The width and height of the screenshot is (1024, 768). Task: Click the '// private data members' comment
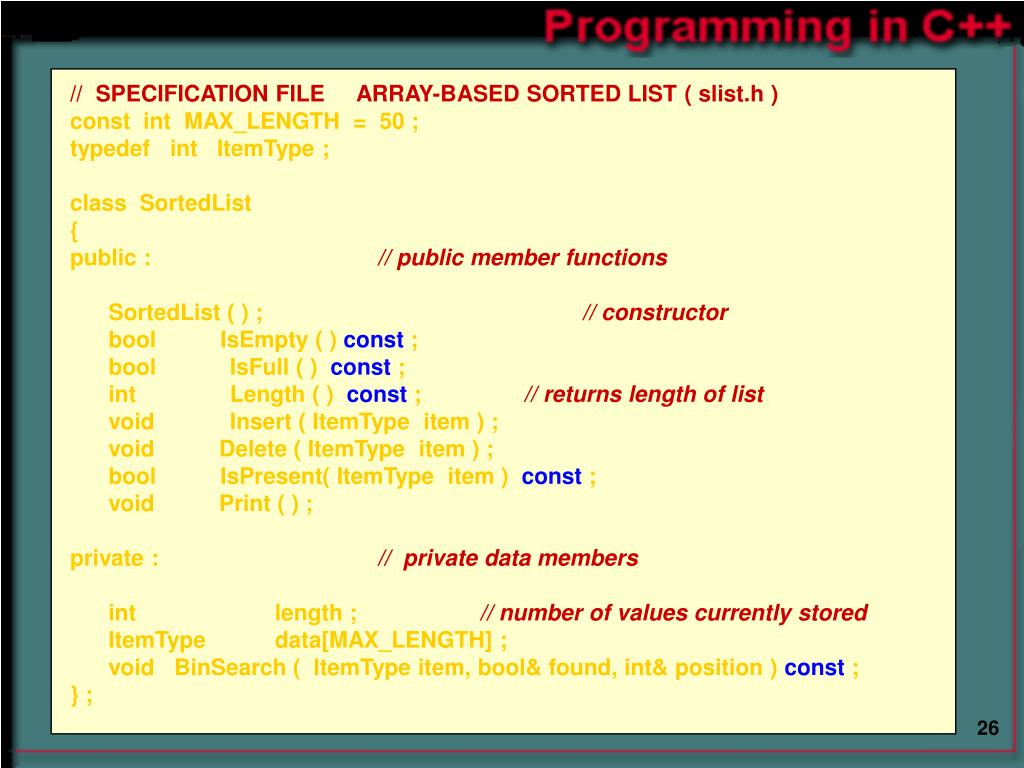[x=508, y=558]
